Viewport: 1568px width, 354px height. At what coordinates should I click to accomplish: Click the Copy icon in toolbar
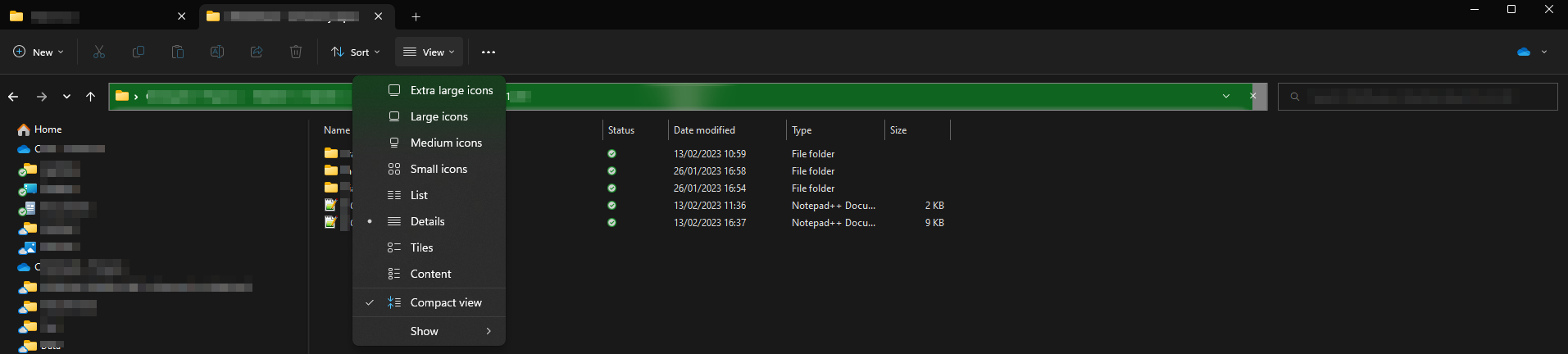tap(139, 52)
